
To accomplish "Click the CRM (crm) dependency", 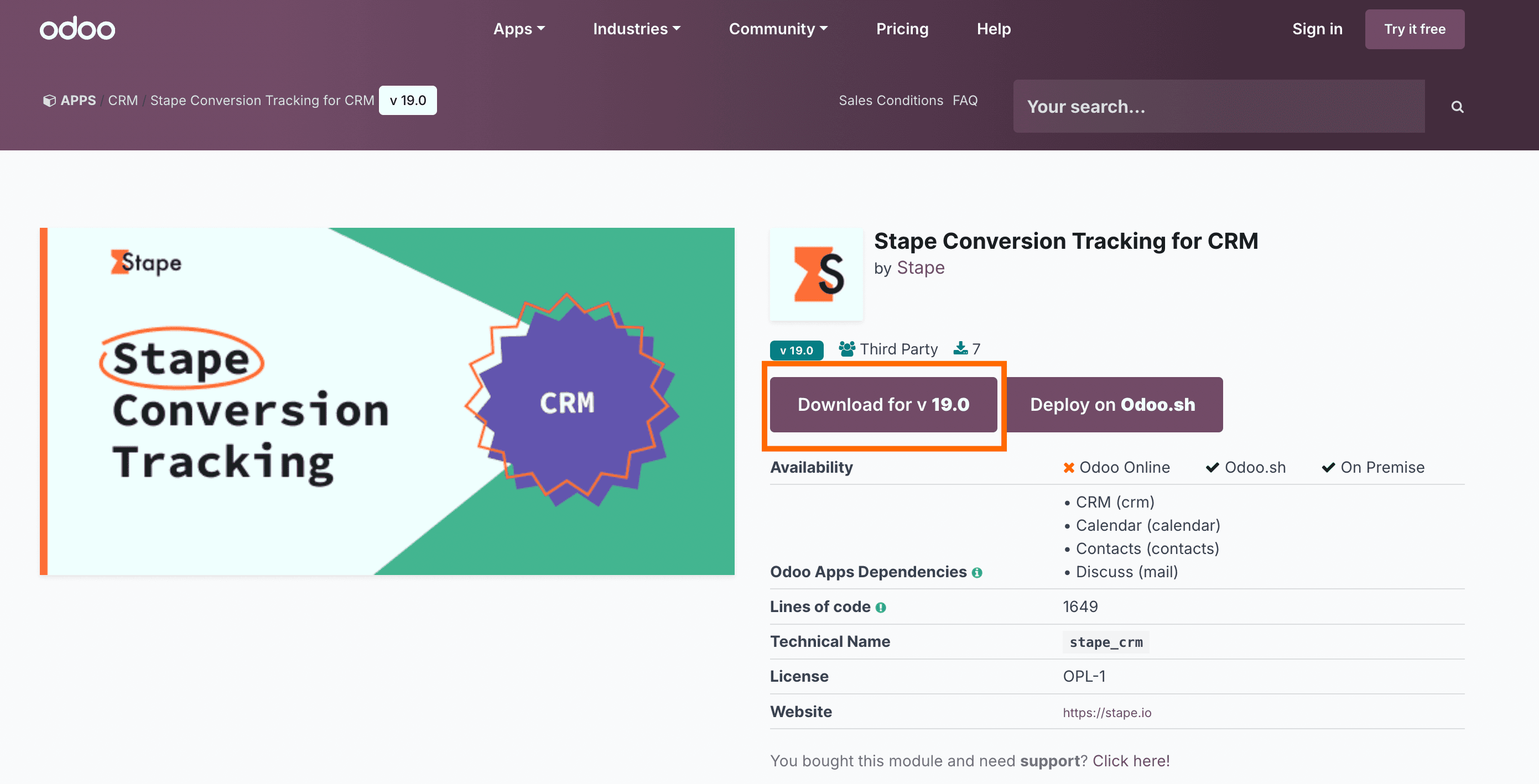I will (1115, 502).
